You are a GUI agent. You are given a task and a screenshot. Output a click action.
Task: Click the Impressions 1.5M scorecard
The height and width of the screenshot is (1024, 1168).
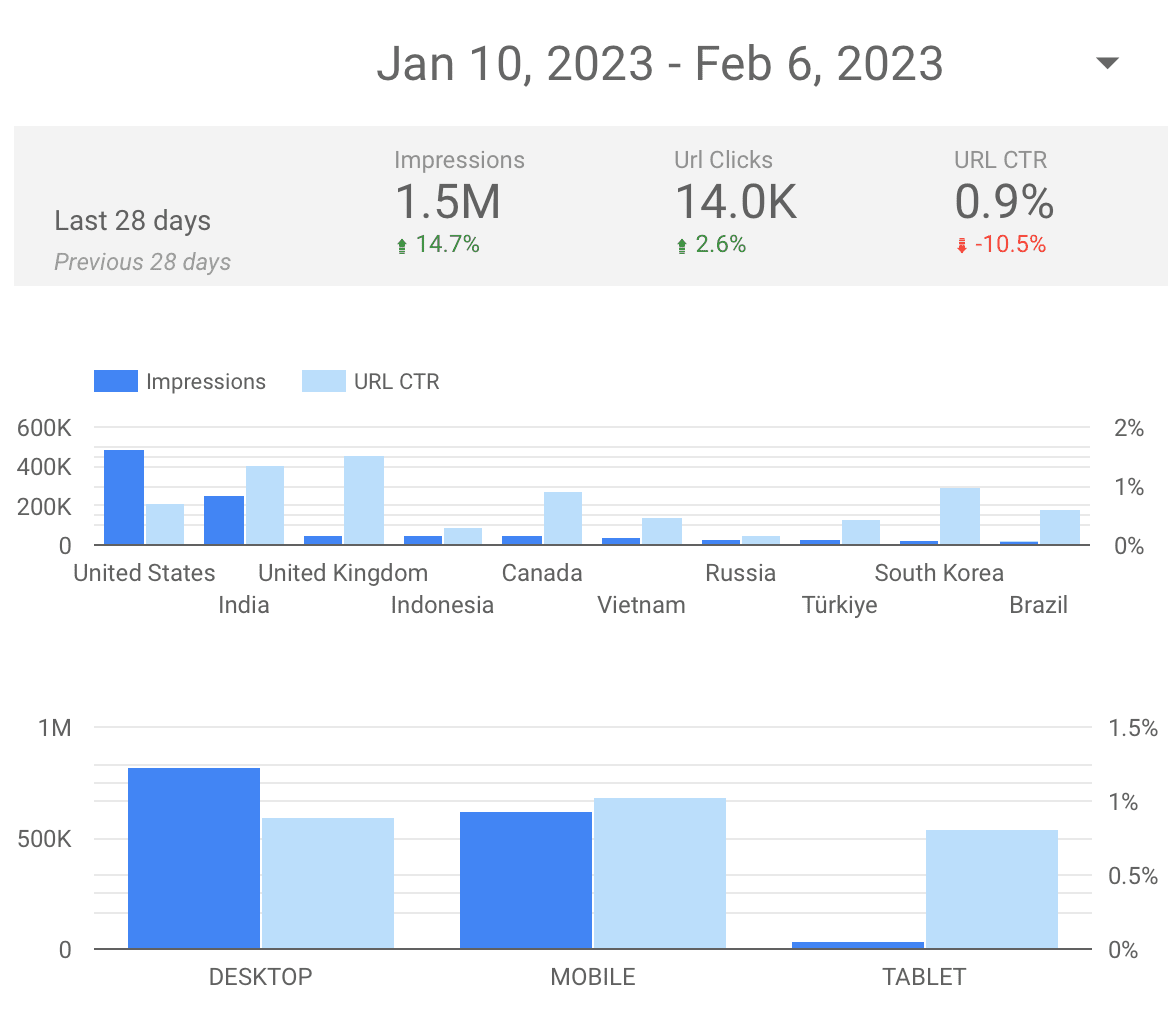coord(447,202)
